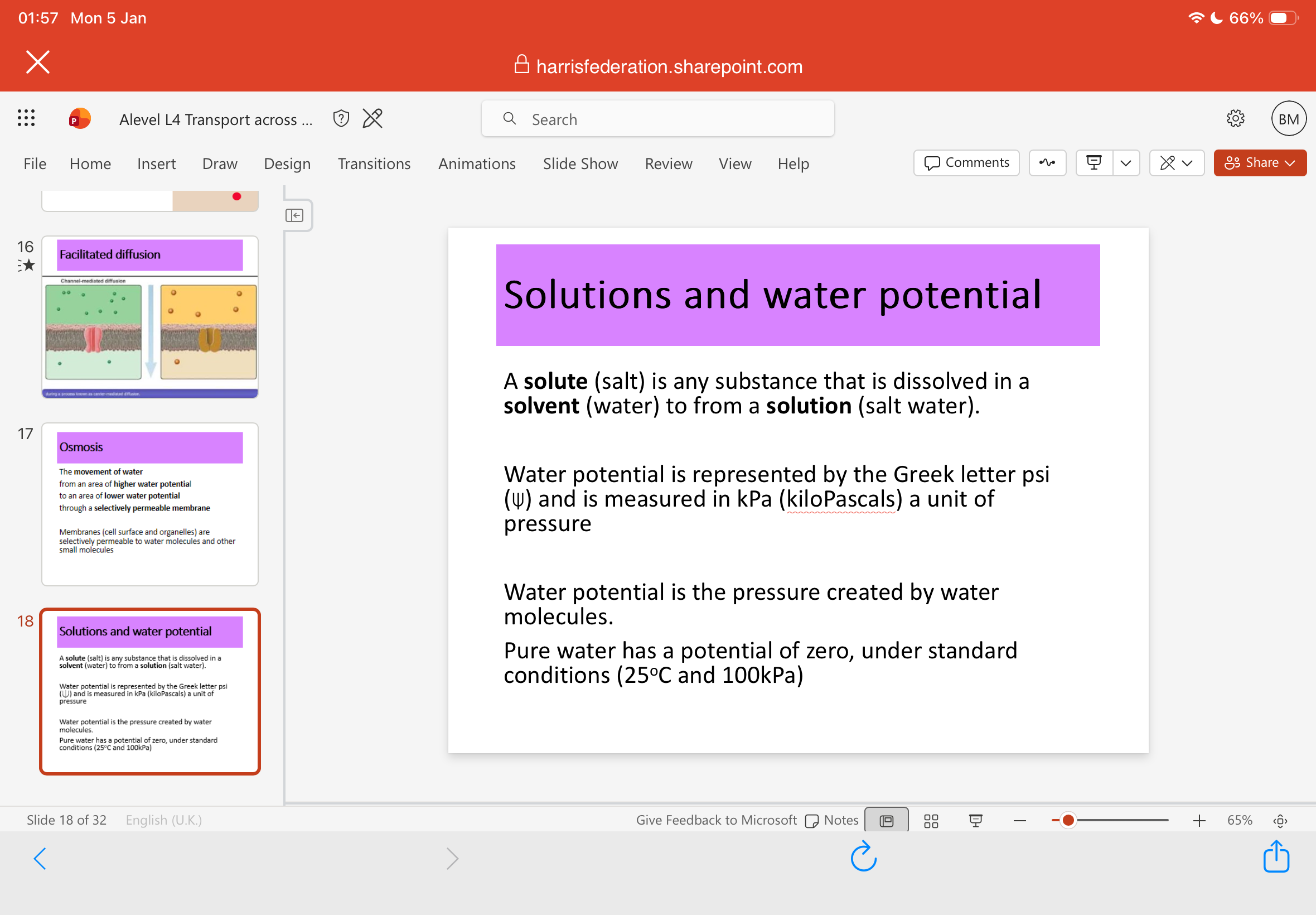Open the editing mode dropdown

click(x=1177, y=163)
